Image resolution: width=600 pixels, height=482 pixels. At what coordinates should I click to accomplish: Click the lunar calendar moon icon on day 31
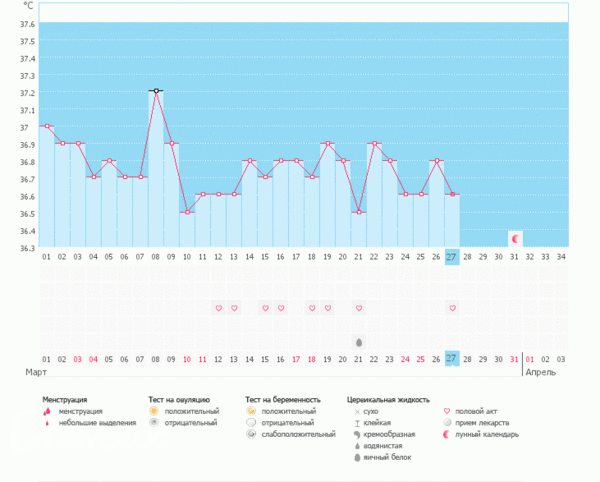pyautogui.click(x=515, y=239)
